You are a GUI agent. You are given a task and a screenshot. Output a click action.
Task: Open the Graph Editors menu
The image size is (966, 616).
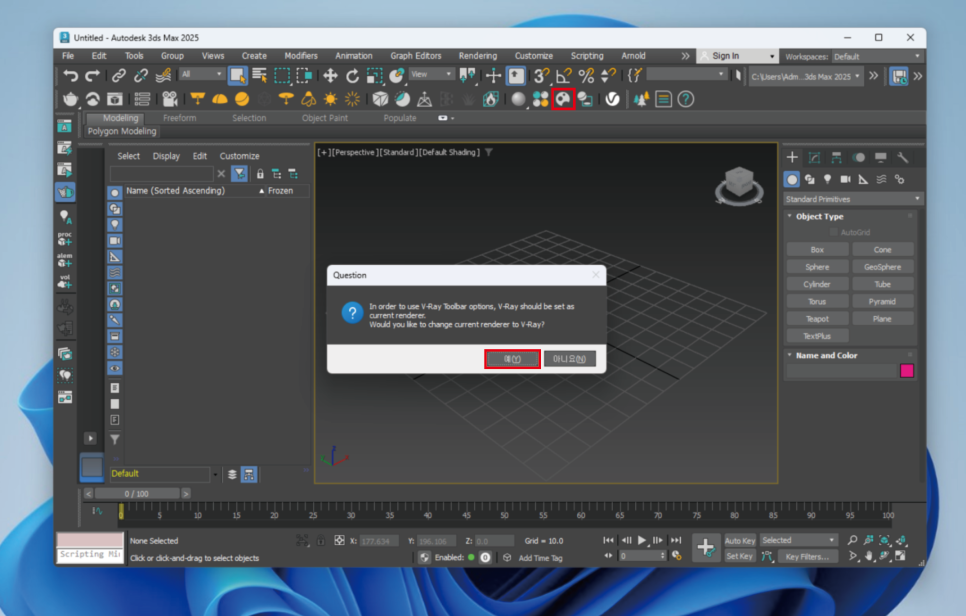[x=415, y=55]
